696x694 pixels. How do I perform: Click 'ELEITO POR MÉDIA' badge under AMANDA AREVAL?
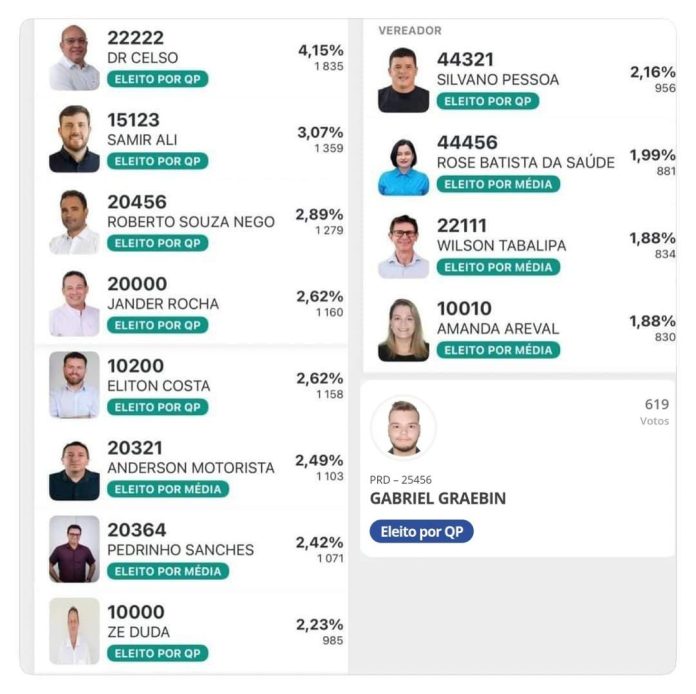pos(498,350)
